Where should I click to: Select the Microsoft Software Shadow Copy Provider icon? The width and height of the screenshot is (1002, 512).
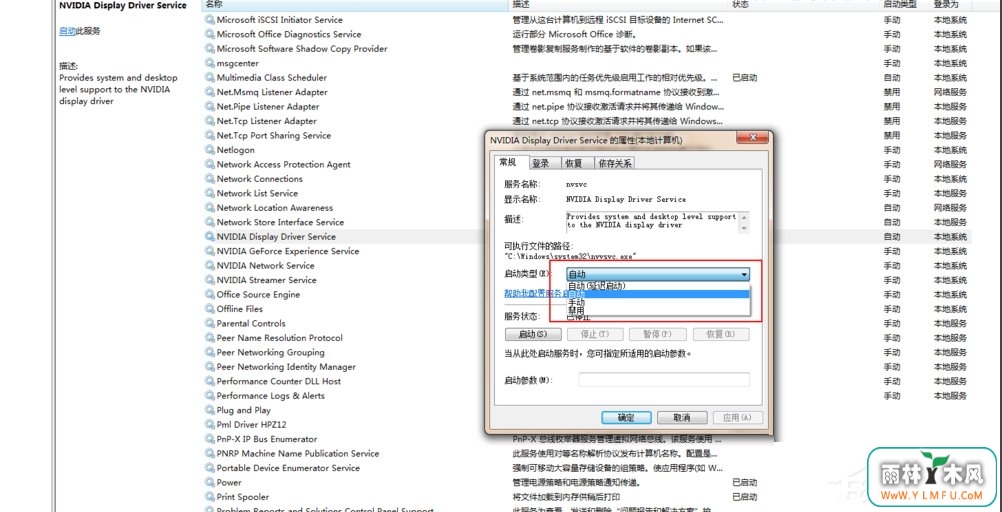pyautogui.click(x=210, y=49)
